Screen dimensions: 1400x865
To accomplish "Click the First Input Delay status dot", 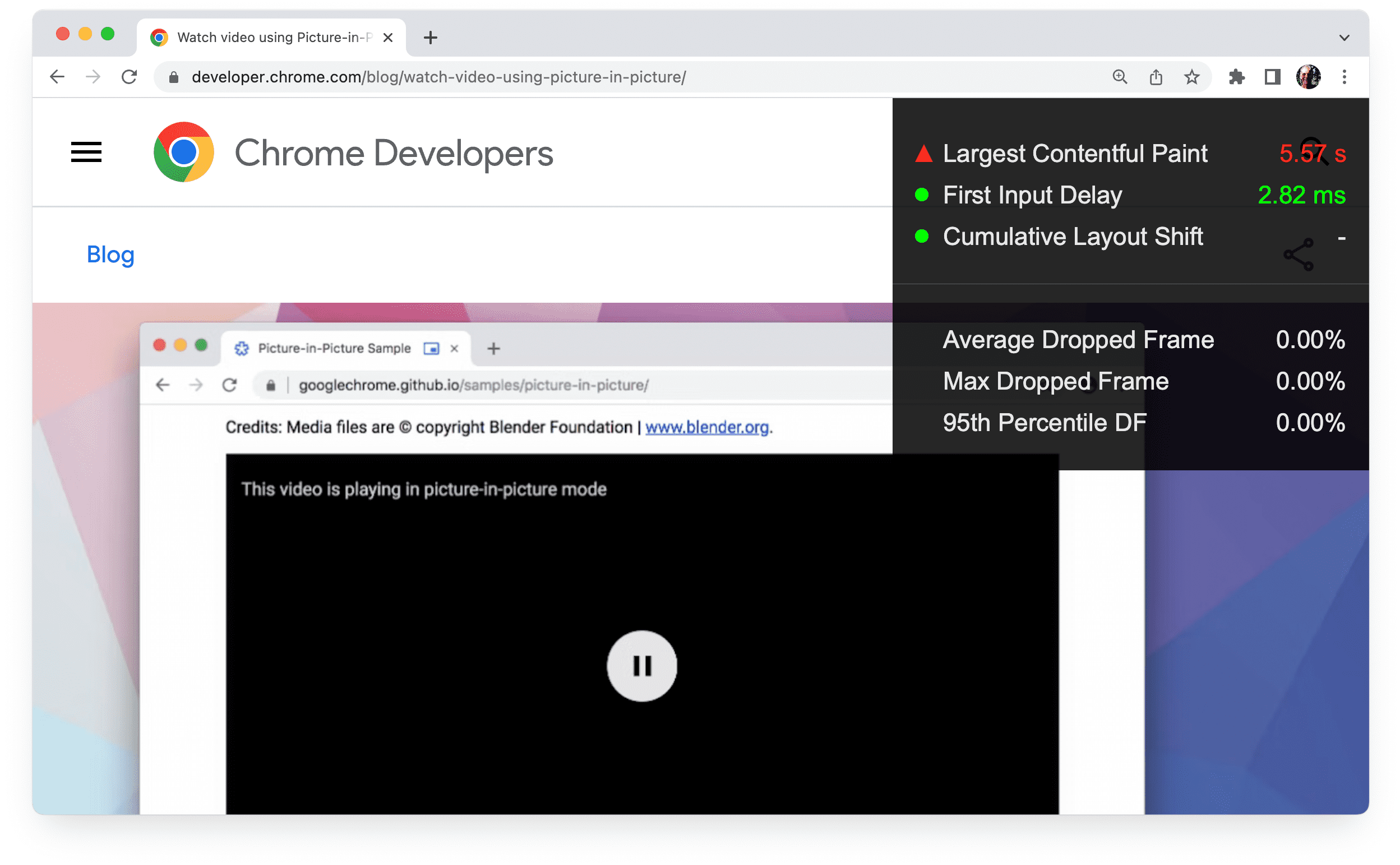I will [x=921, y=195].
